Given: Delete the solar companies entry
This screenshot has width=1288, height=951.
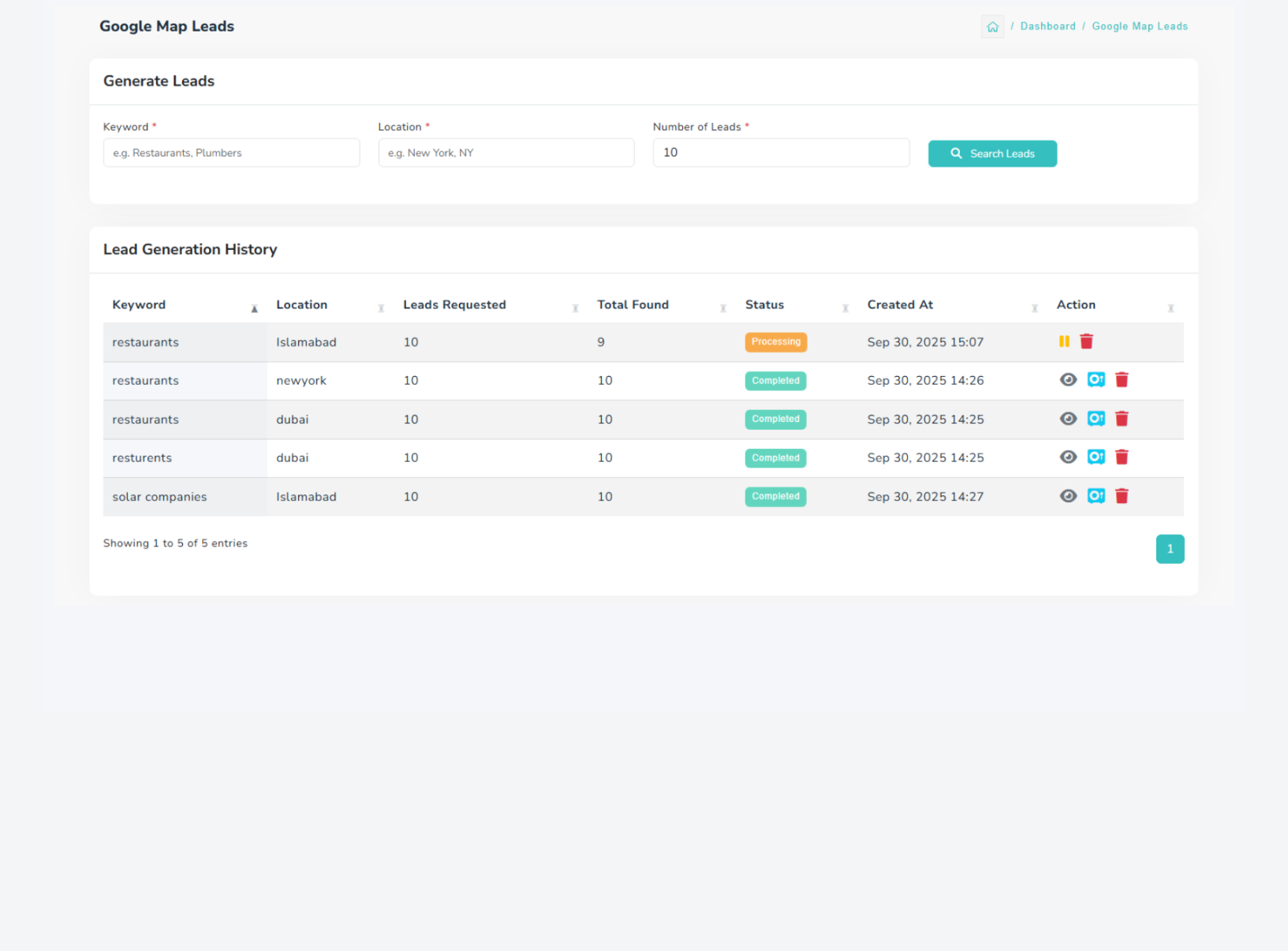Looking at the screenshot, I should [x=1122, y=496].
